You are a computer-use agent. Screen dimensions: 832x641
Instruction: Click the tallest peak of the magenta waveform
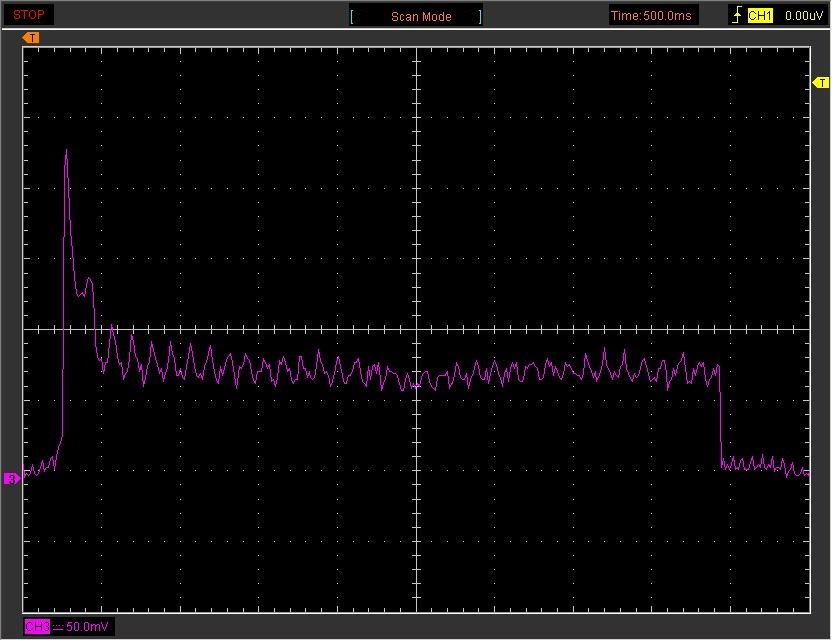pyautogui.click(x=67, y=152)
